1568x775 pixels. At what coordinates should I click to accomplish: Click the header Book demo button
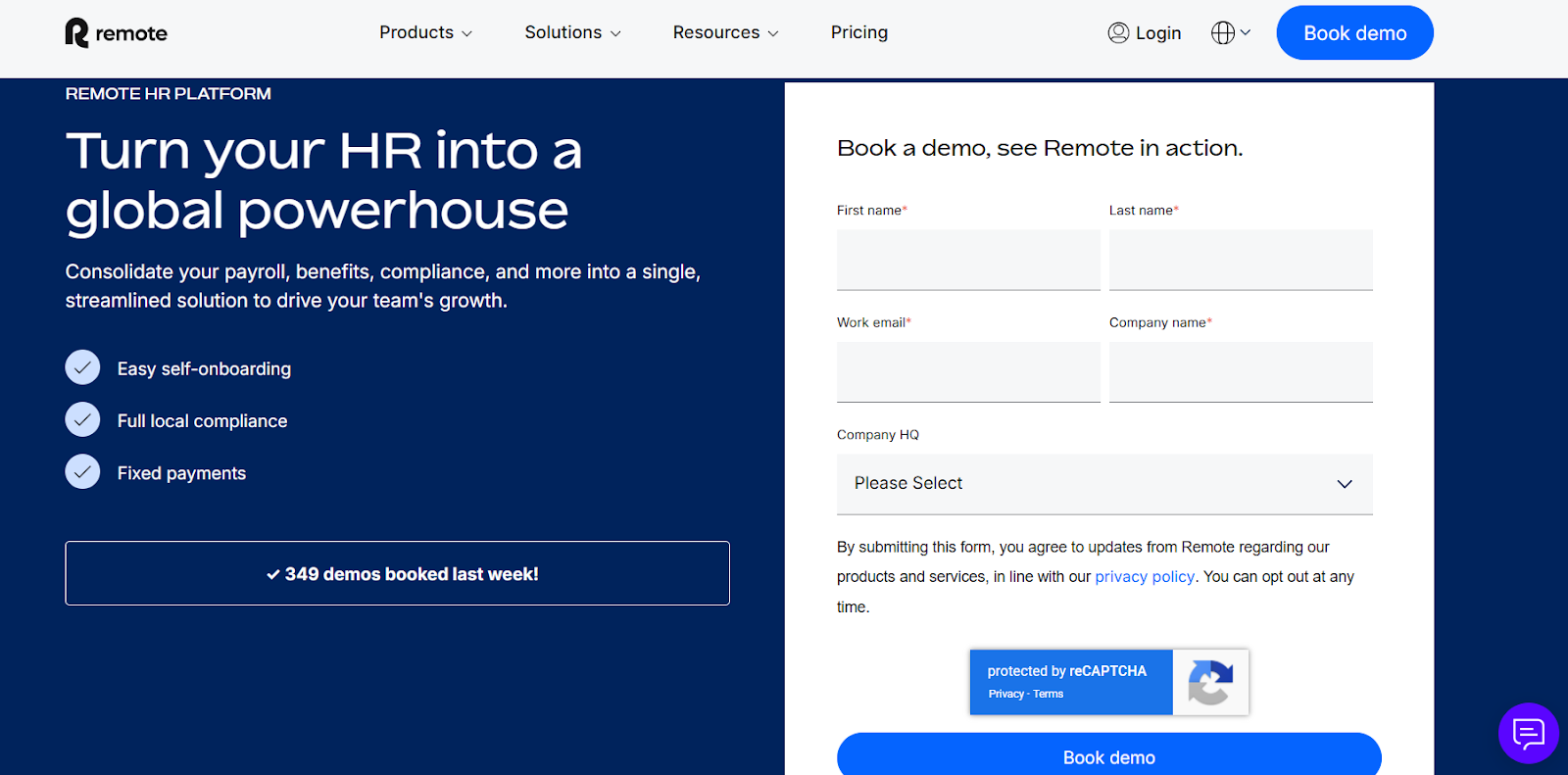click(1354, 32)
